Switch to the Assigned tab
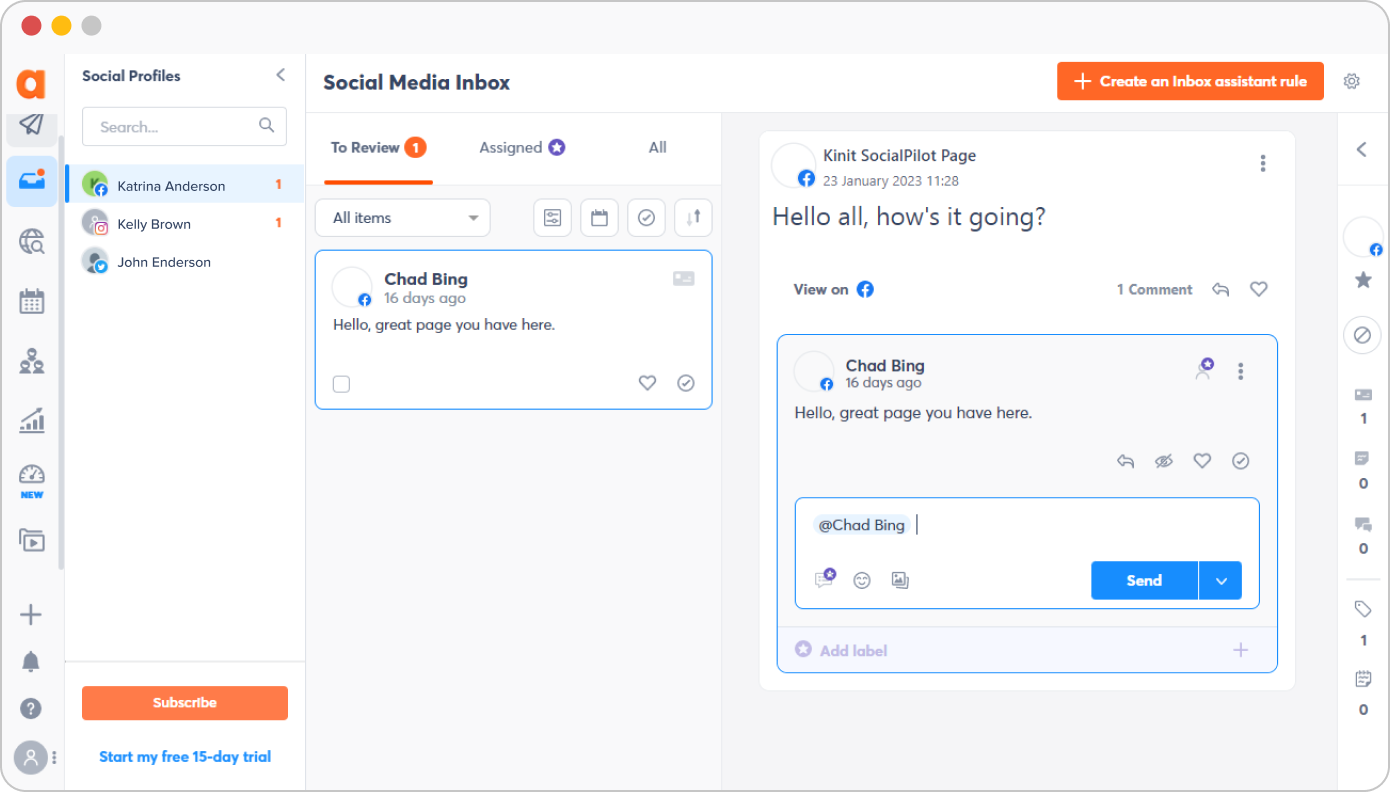Viewport: 1390px width, 792px height. point(521,148)
